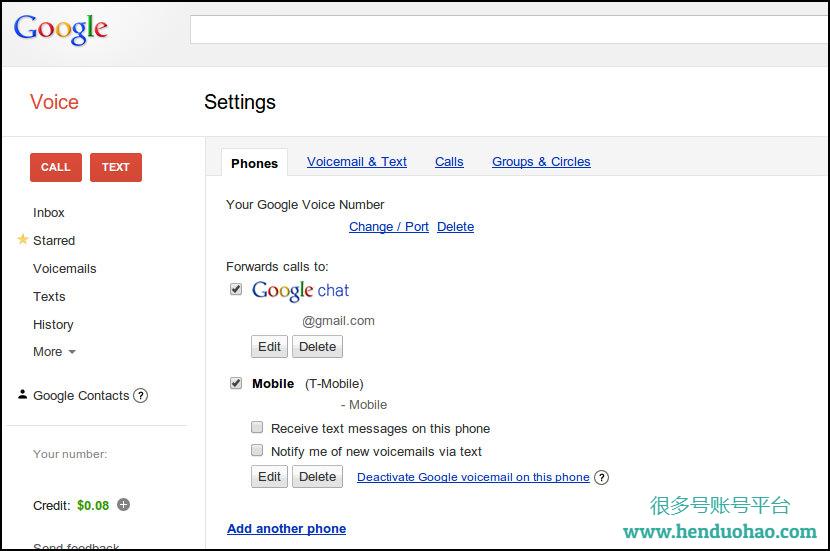
Task: Click the Change / Port link
Action: pos(389,227)
